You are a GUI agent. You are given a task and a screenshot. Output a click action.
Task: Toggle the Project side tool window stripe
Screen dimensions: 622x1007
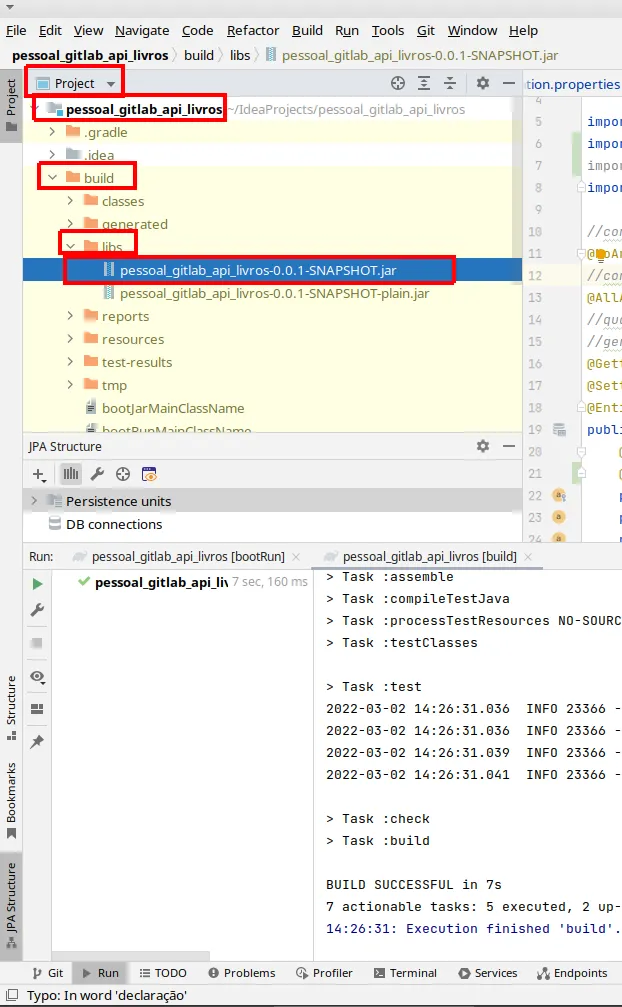11,105
